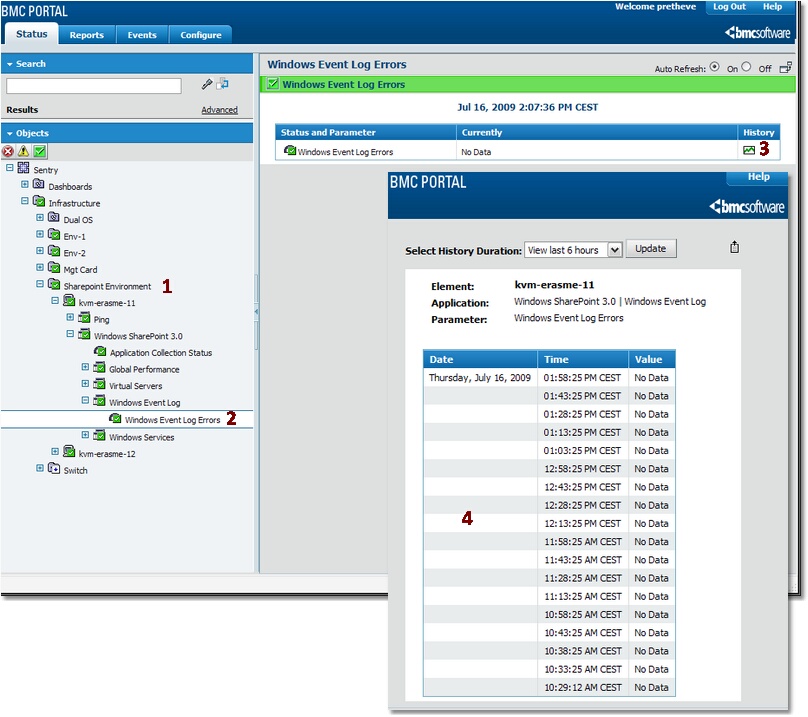Click the Global Performance icon
Screen dimensions: 808x717
(x=99, y=368)
